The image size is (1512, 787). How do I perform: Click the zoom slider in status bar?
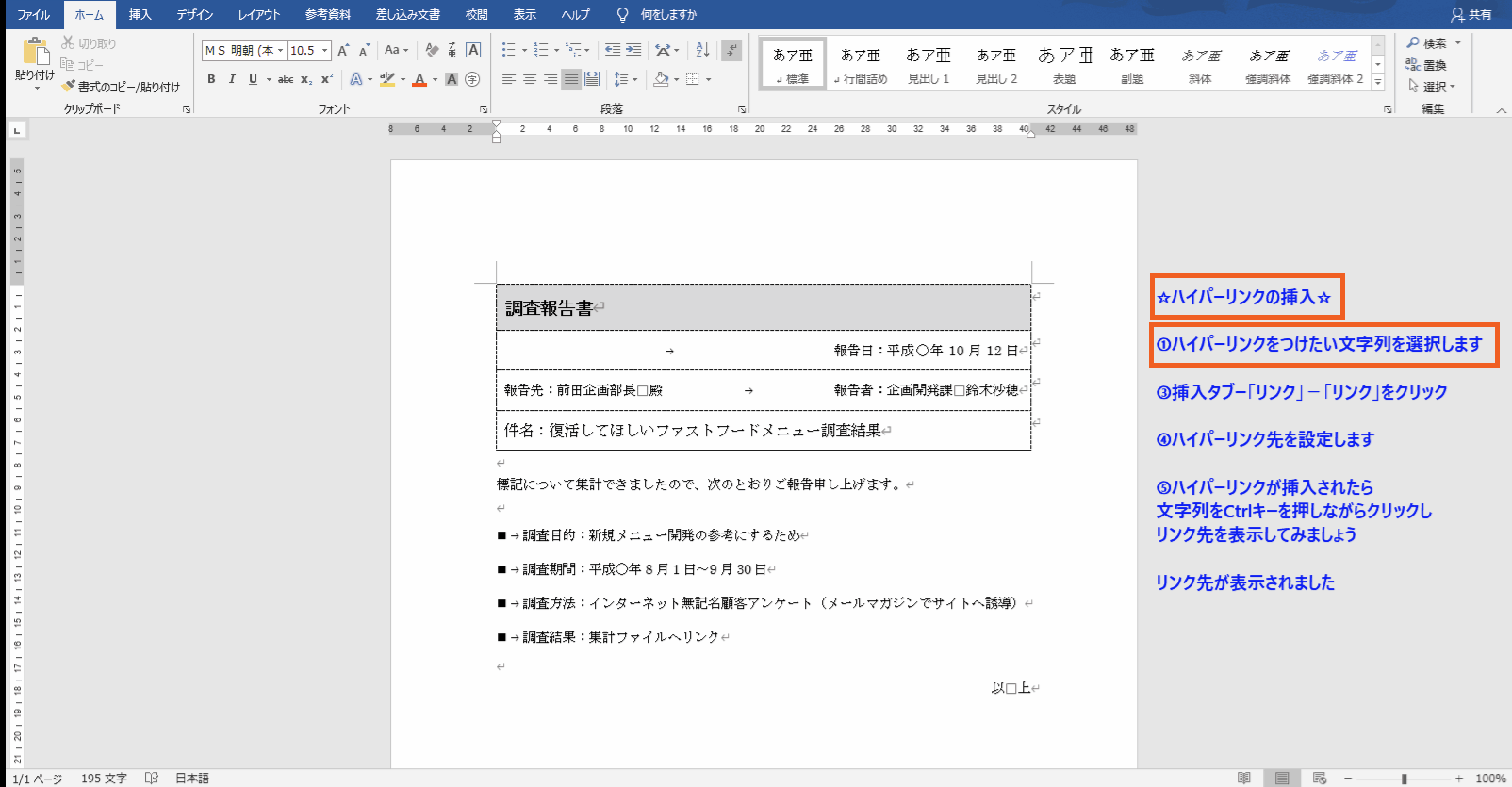(1405, 779)
